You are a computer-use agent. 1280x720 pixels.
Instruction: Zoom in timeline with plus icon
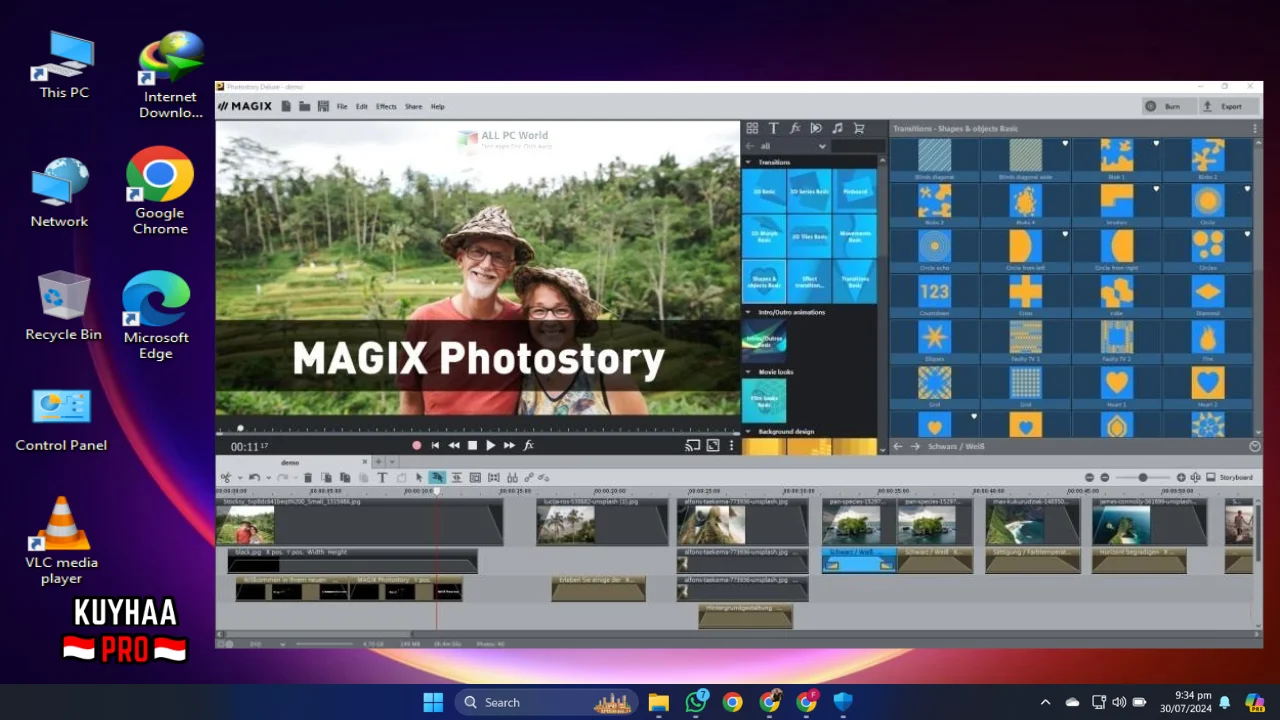point(1181,478)
